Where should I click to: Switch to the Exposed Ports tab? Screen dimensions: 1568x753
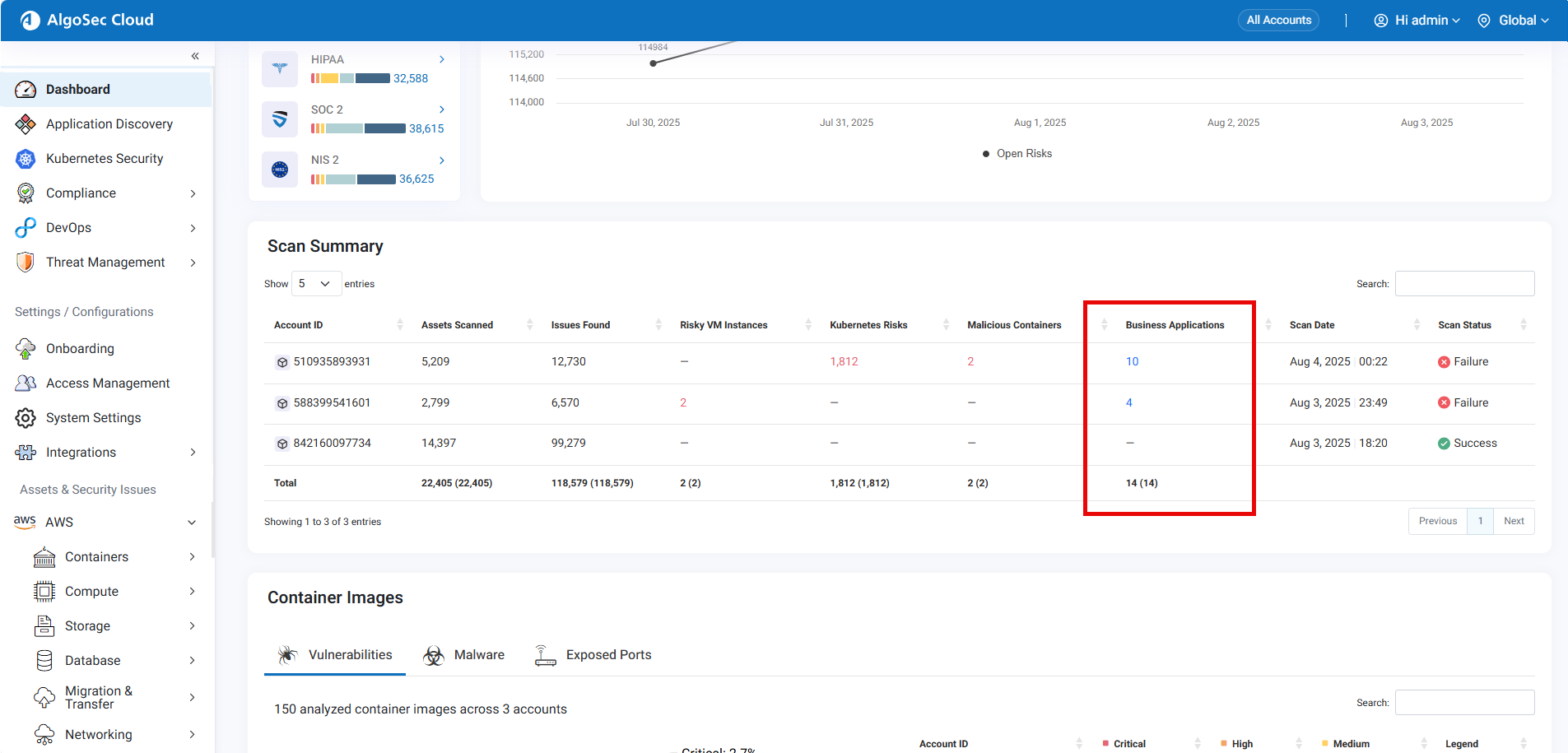pyautogui.click(x=593, y=655)
